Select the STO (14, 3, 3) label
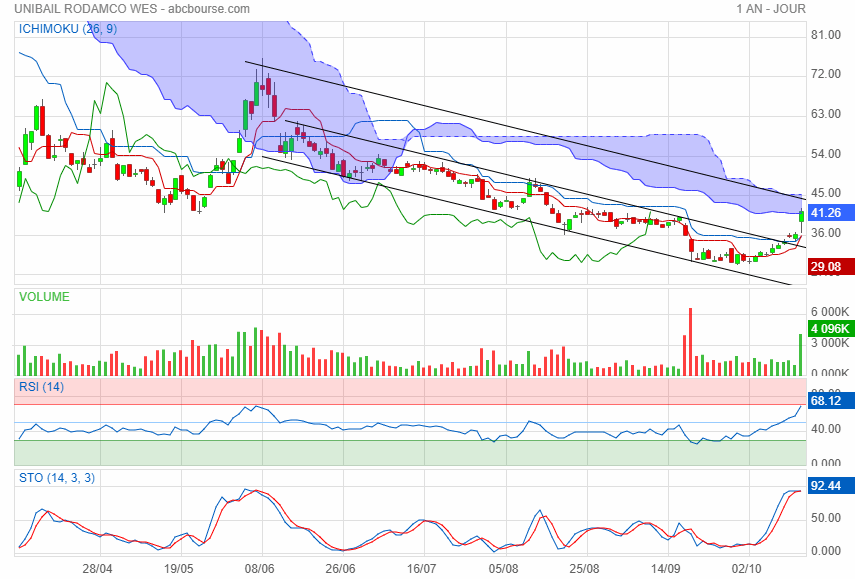Screen dimensions: 855x579 pyautogui.click(x=57, y=478)
